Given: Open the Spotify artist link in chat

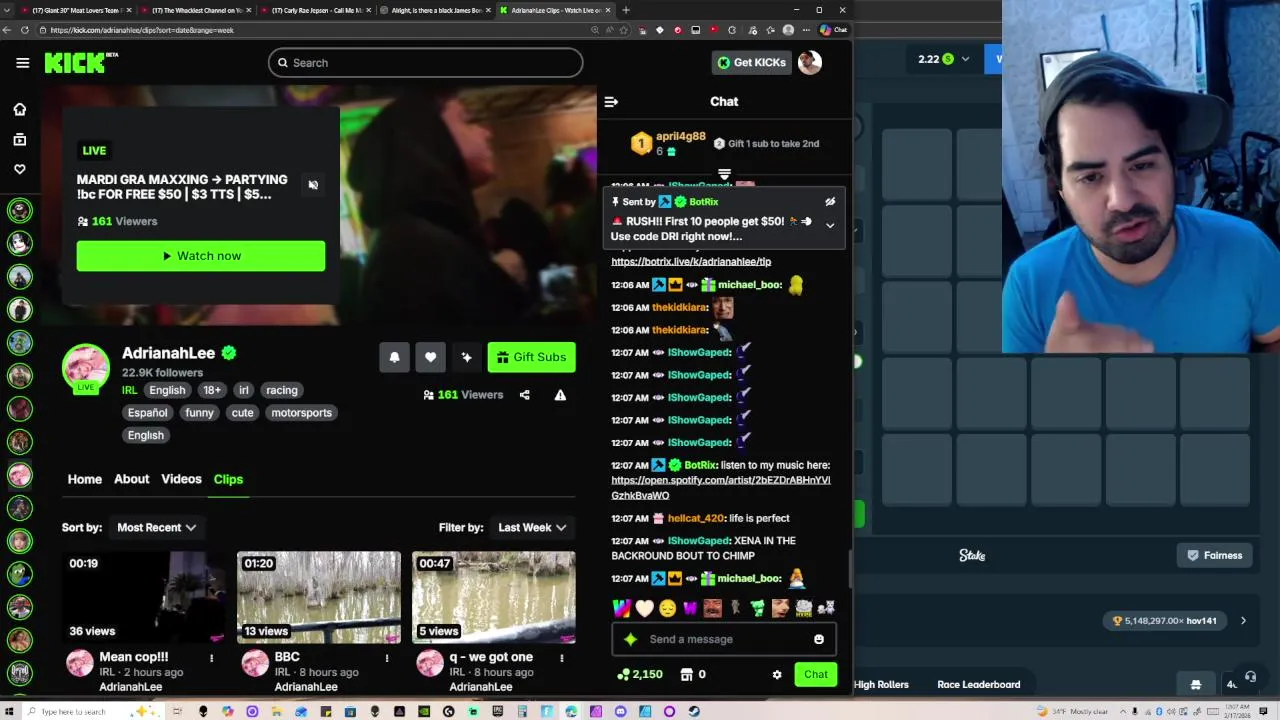Looking at the screenshot, I should tap(721, 488).
